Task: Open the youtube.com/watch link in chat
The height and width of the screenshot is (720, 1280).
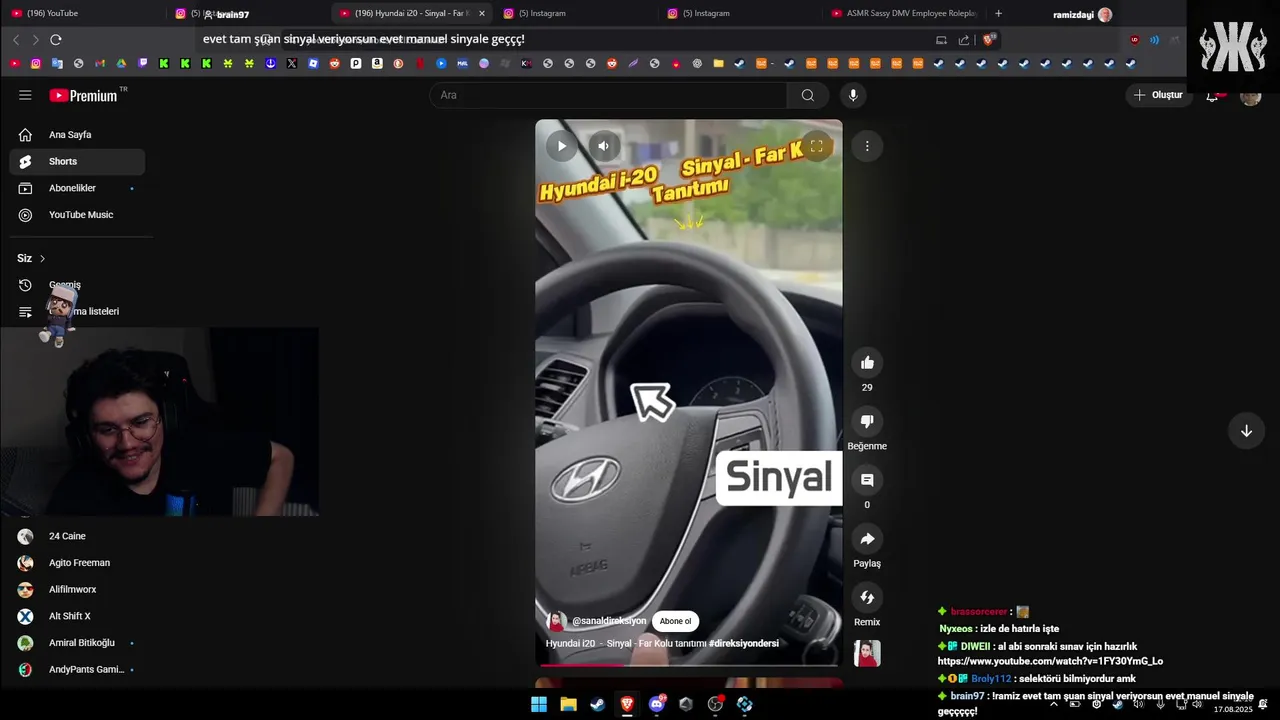Action: 1050,661
